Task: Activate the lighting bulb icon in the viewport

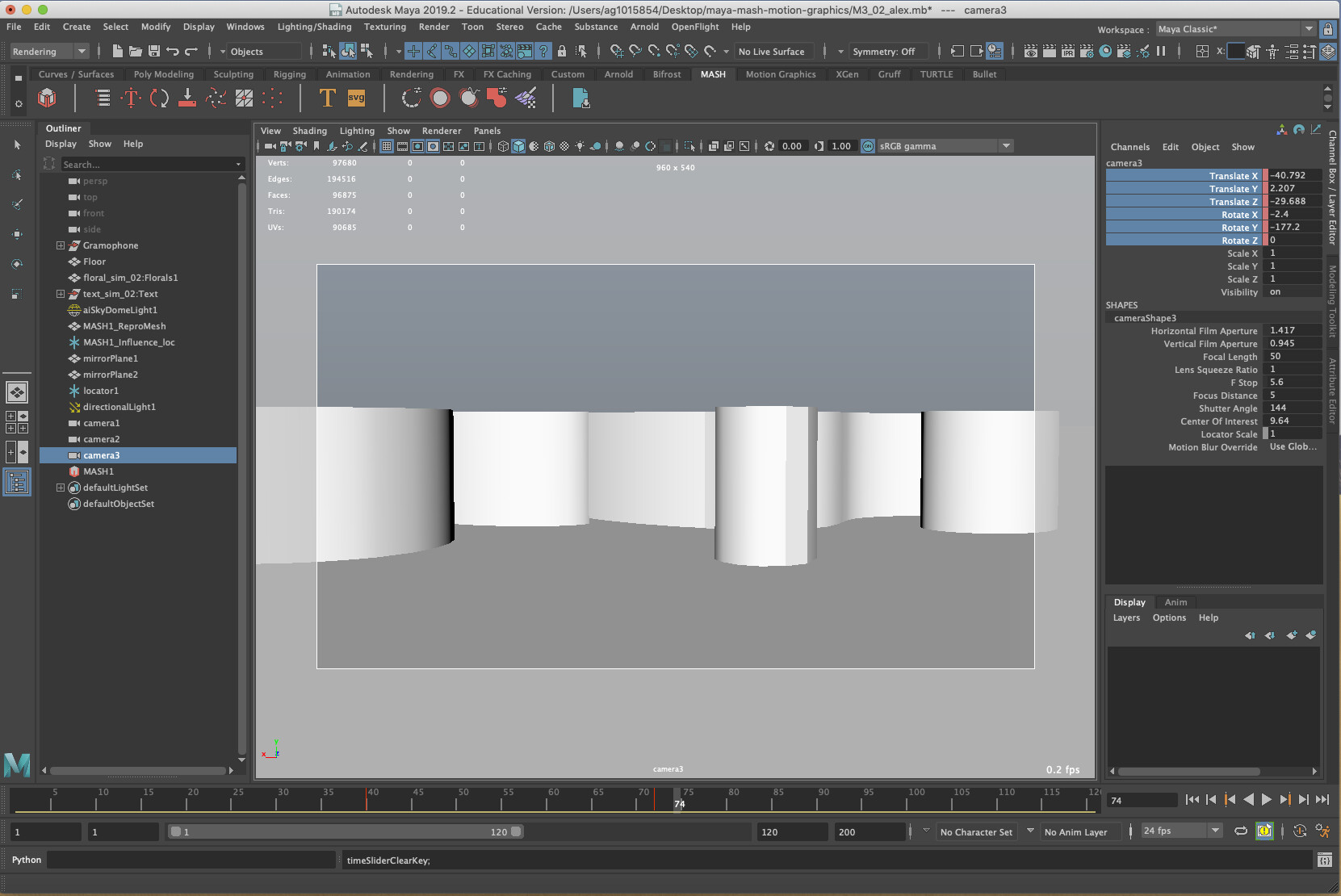Action: tap(580, 146)
